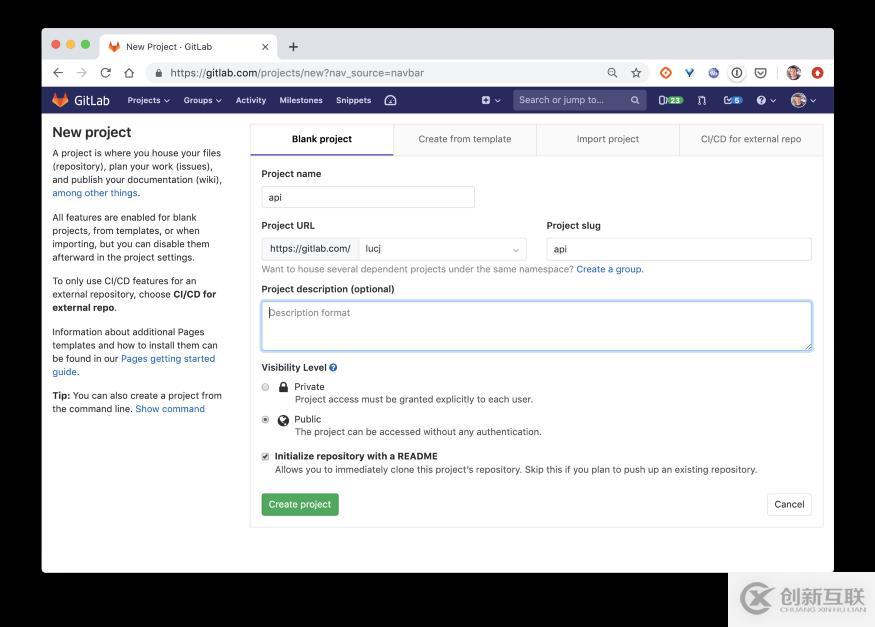This screenshot has height=627, width=875.
Task: Open issues counter showing 23
Action: click(670, 100)
